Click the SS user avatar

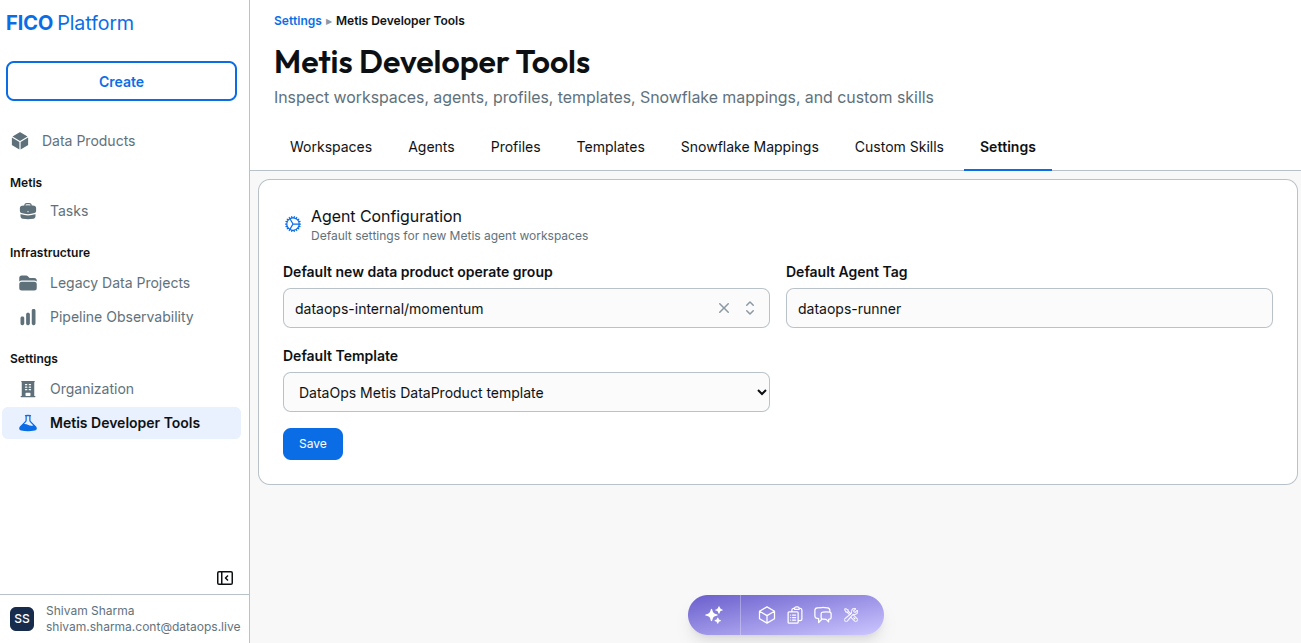pos(22,619)
